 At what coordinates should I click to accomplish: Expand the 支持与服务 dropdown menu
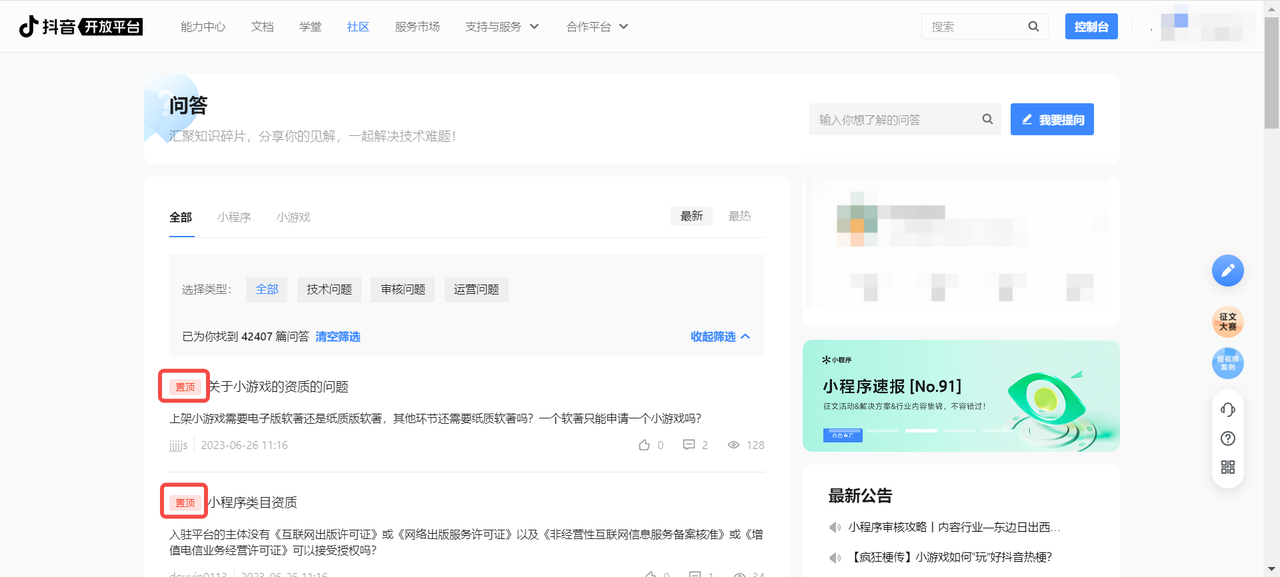pyautogui.click(x=502, y=27)
